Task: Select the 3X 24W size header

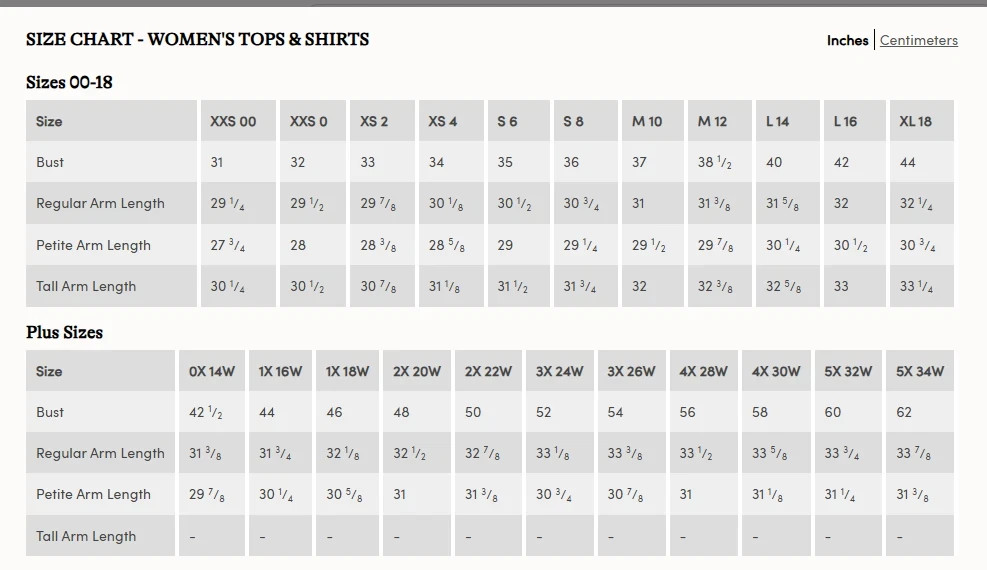Action: point(560,371)
